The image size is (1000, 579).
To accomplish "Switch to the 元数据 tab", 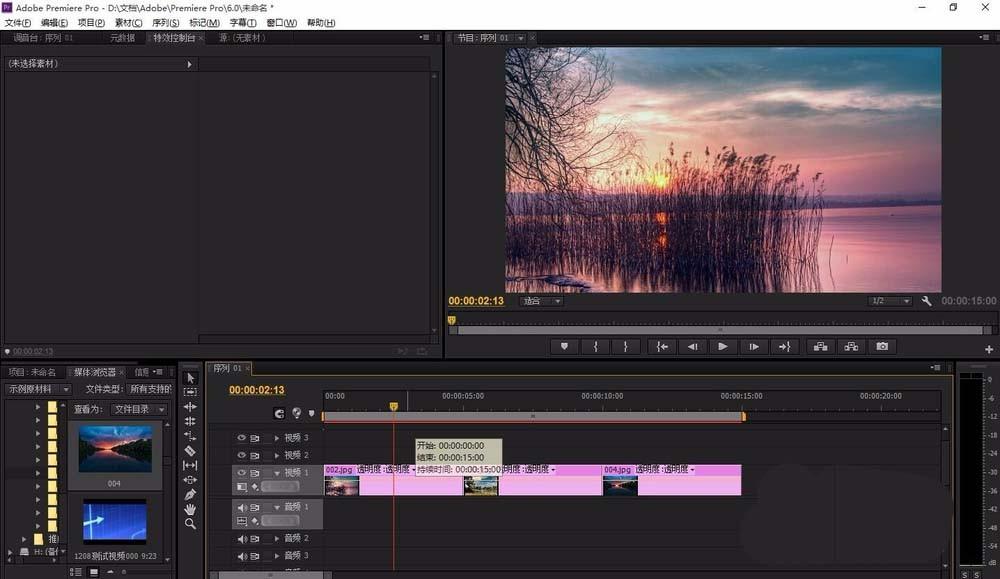I will point(122,38).
